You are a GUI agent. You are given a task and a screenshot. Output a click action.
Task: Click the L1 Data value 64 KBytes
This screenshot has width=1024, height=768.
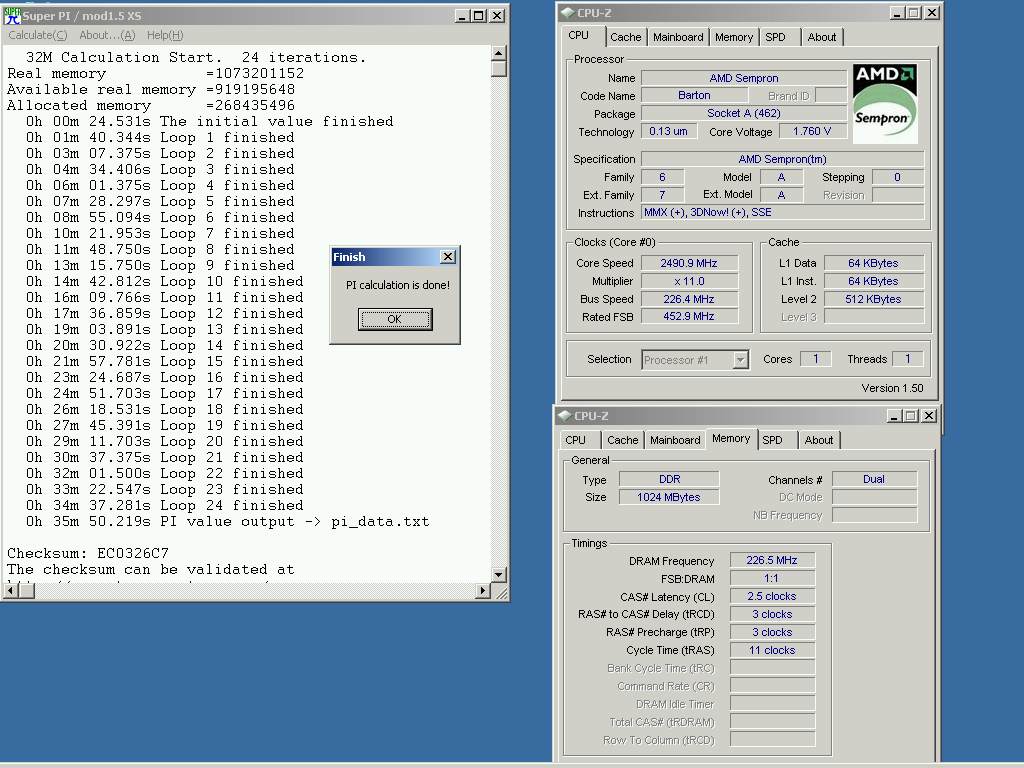[x=874, y=263]
